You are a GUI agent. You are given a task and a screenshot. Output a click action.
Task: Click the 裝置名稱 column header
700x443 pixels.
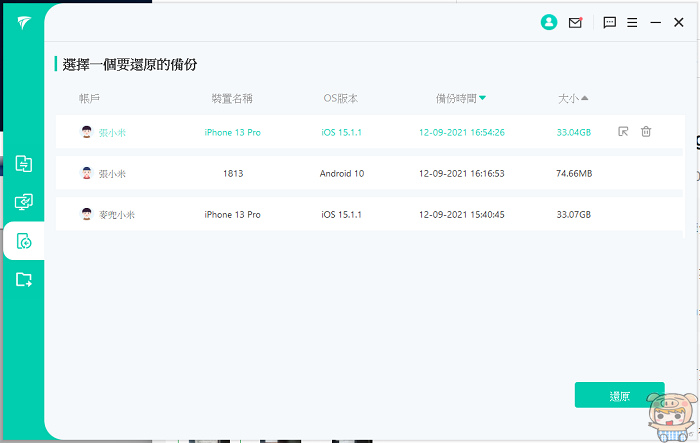tap(232, 98)
